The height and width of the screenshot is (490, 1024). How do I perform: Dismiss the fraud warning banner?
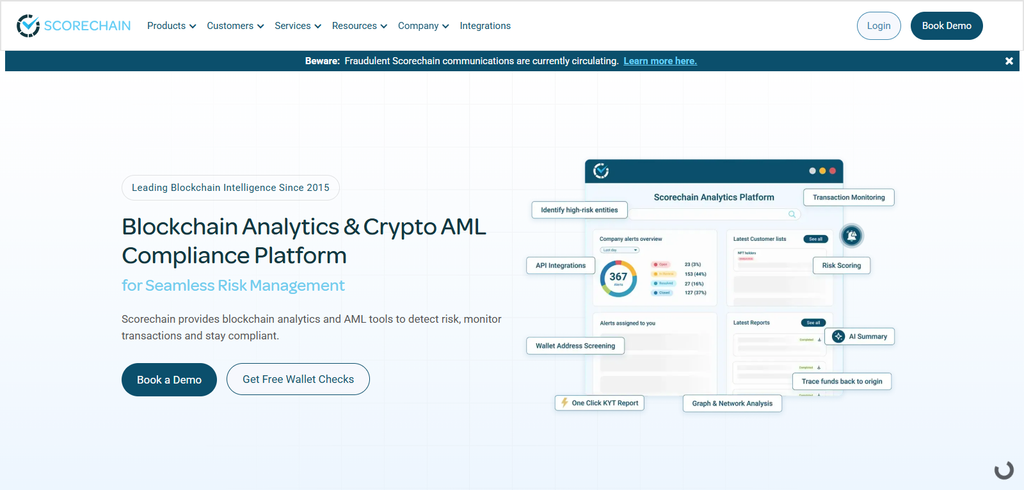1009,61
